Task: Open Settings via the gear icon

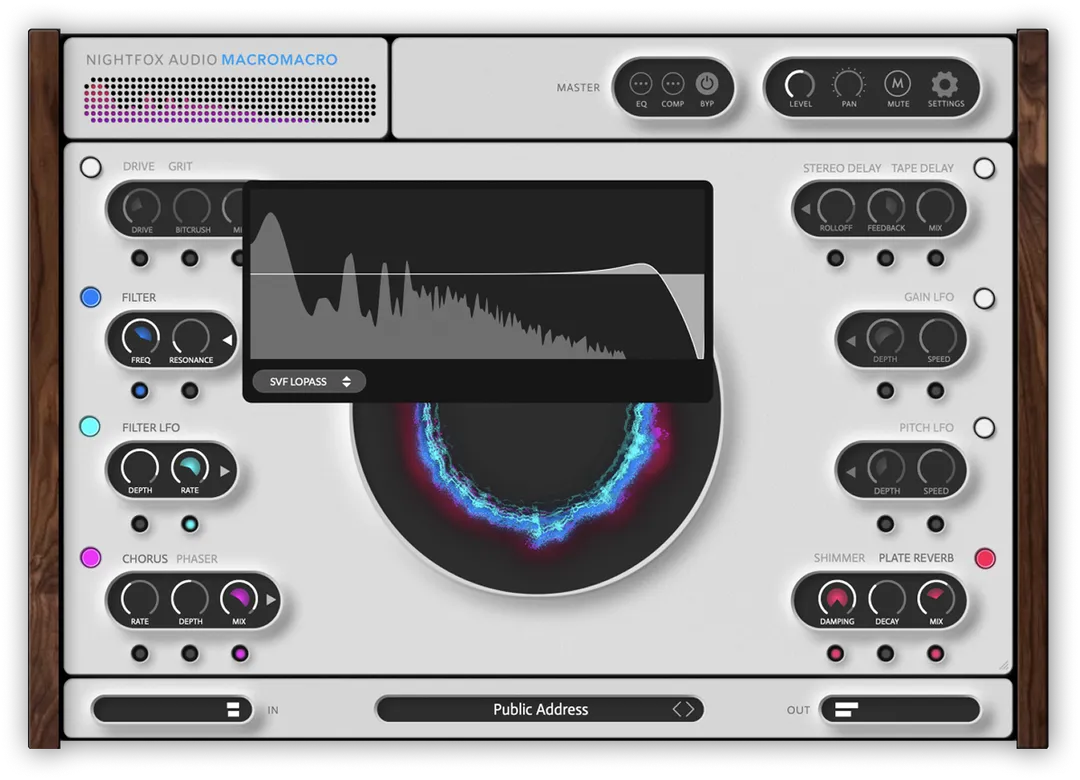Action: click(x=945, y=85)
